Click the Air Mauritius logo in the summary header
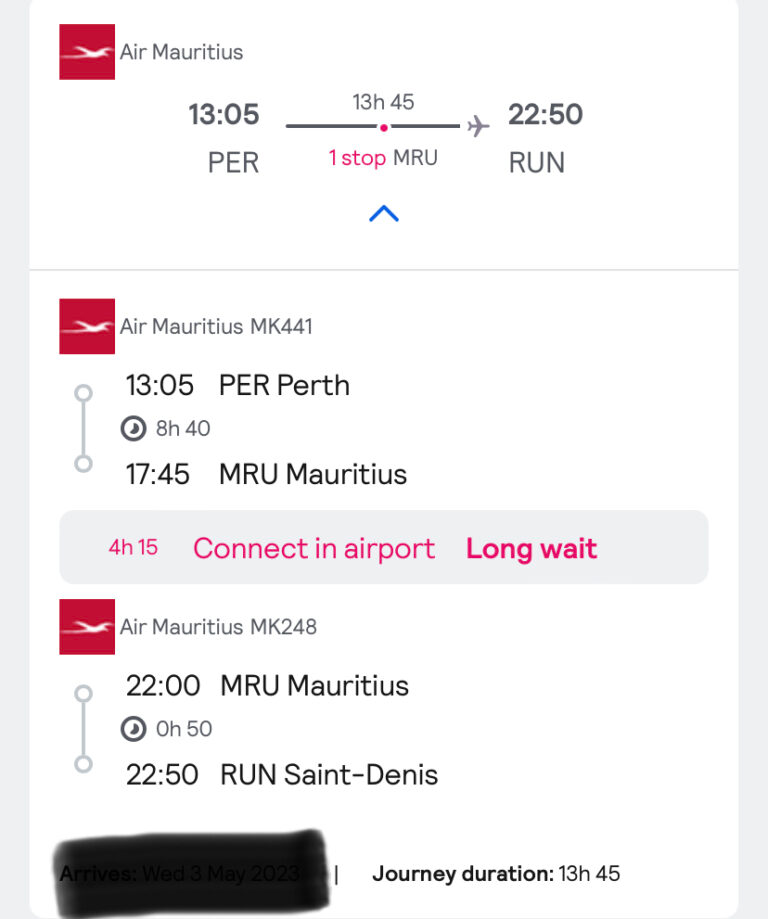This screenshot has height=919, width=768. [87, 52]
